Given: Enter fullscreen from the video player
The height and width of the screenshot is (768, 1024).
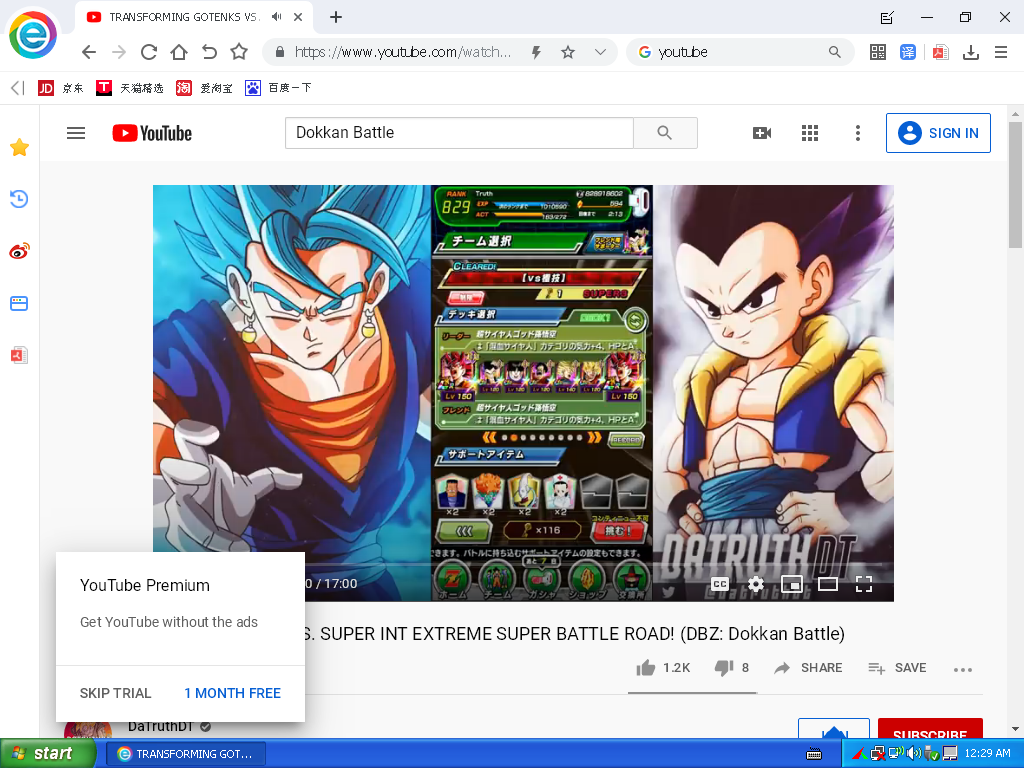Looking at the screenshot, I should (x=863, y=584).
